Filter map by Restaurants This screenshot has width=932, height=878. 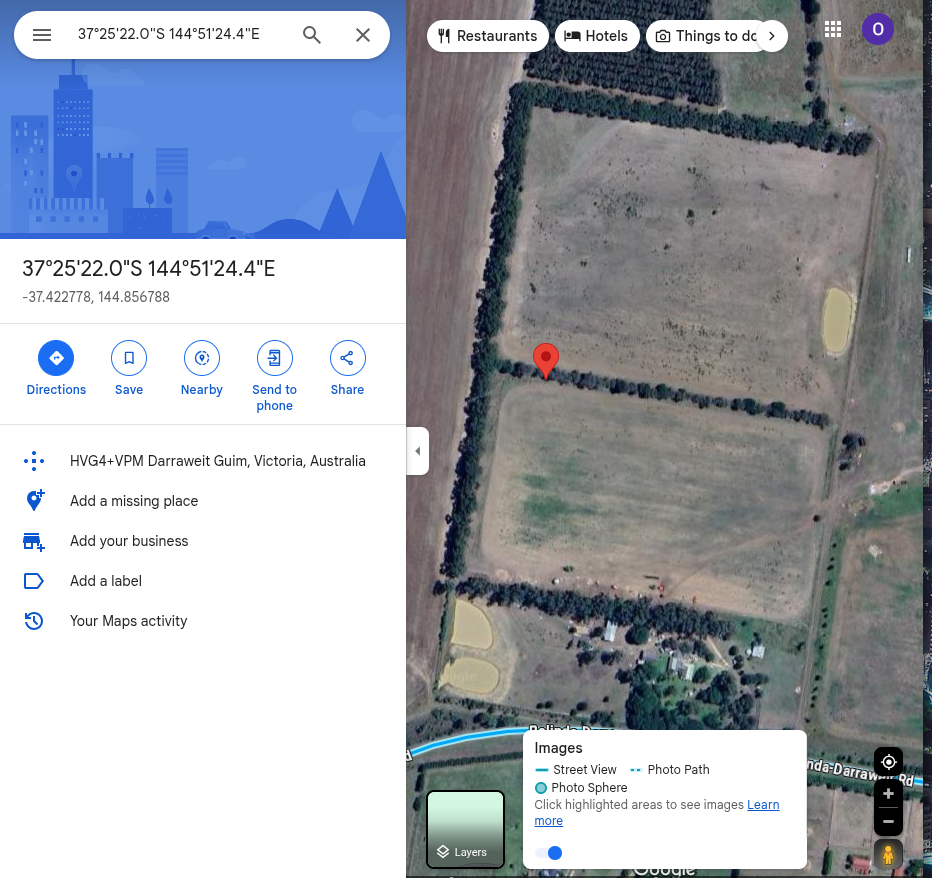487,36
